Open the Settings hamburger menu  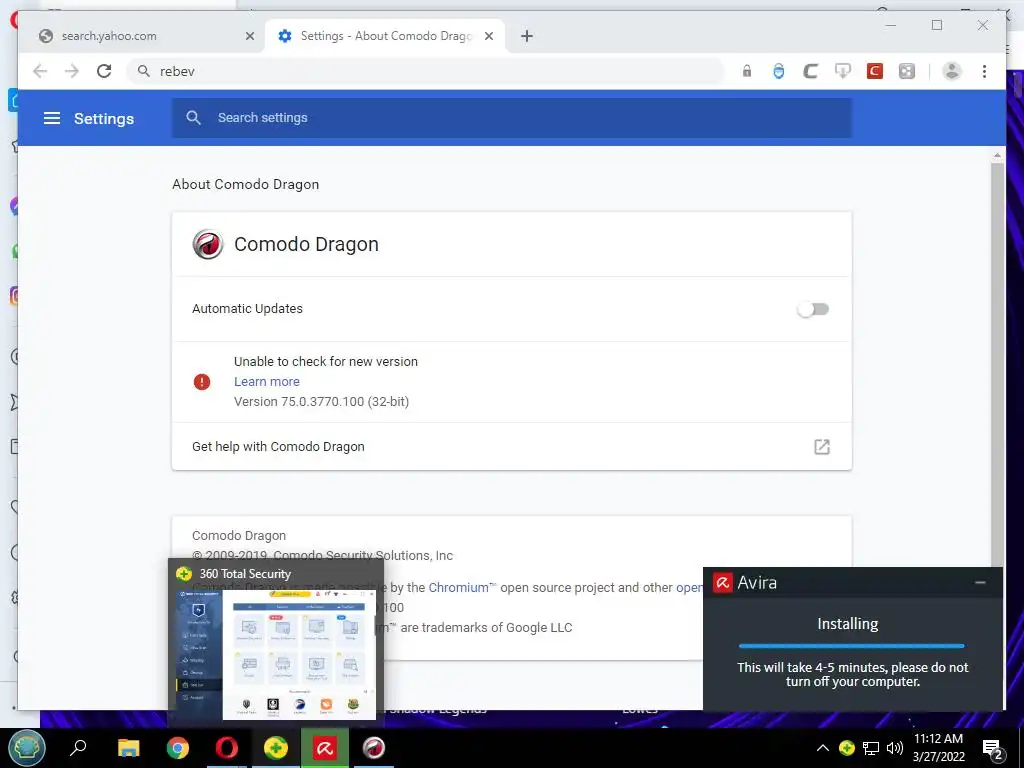point(52,118)
